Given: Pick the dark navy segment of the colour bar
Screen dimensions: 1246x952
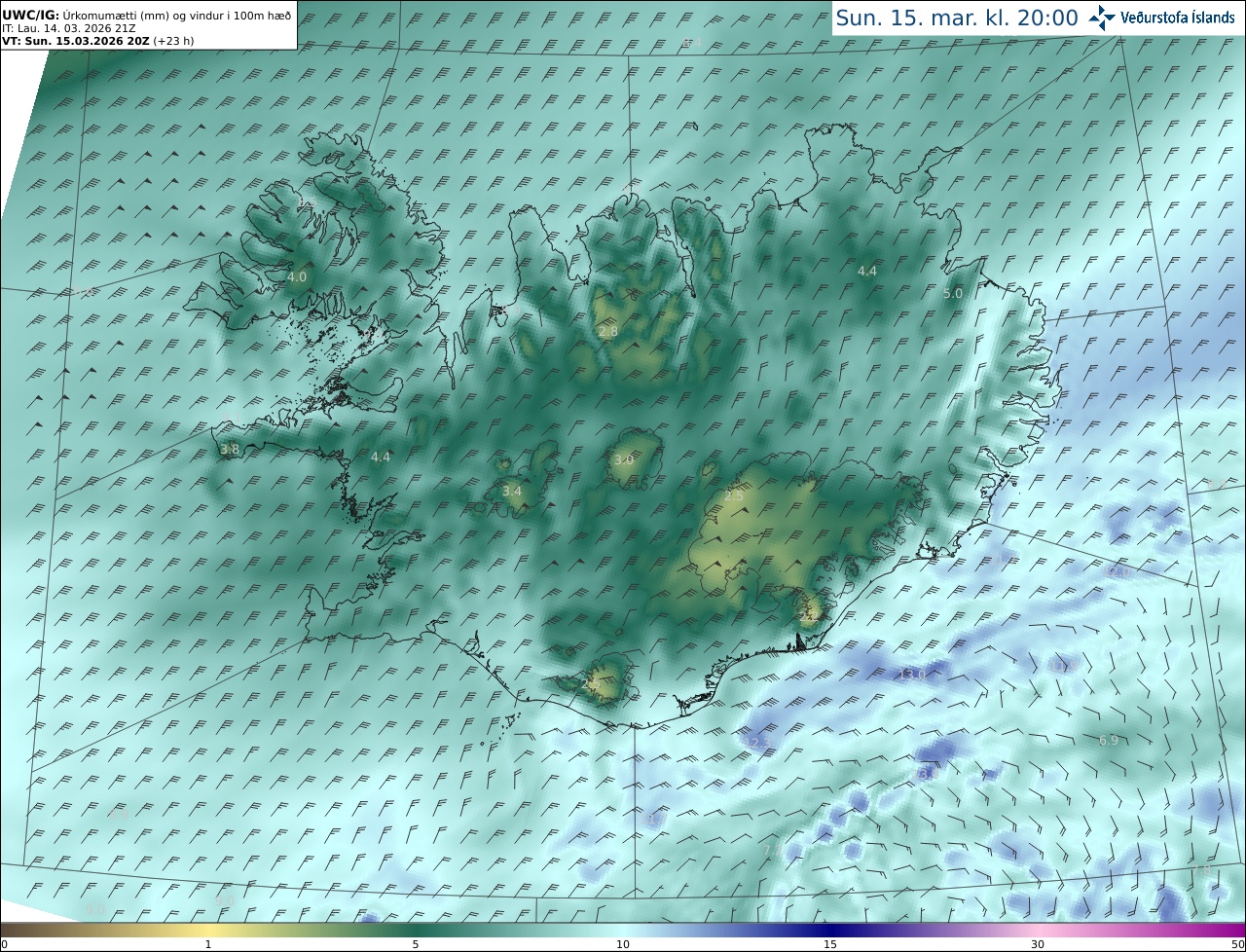Looking at the screenshot, I should [830, 930].
